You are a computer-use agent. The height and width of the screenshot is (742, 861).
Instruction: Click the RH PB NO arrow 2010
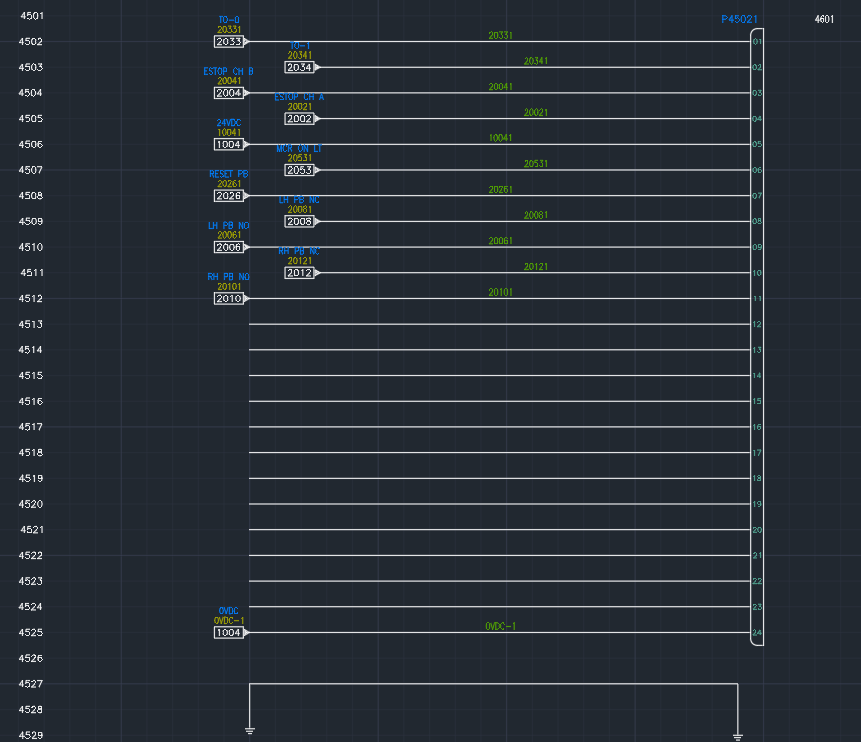pos(228,298)
